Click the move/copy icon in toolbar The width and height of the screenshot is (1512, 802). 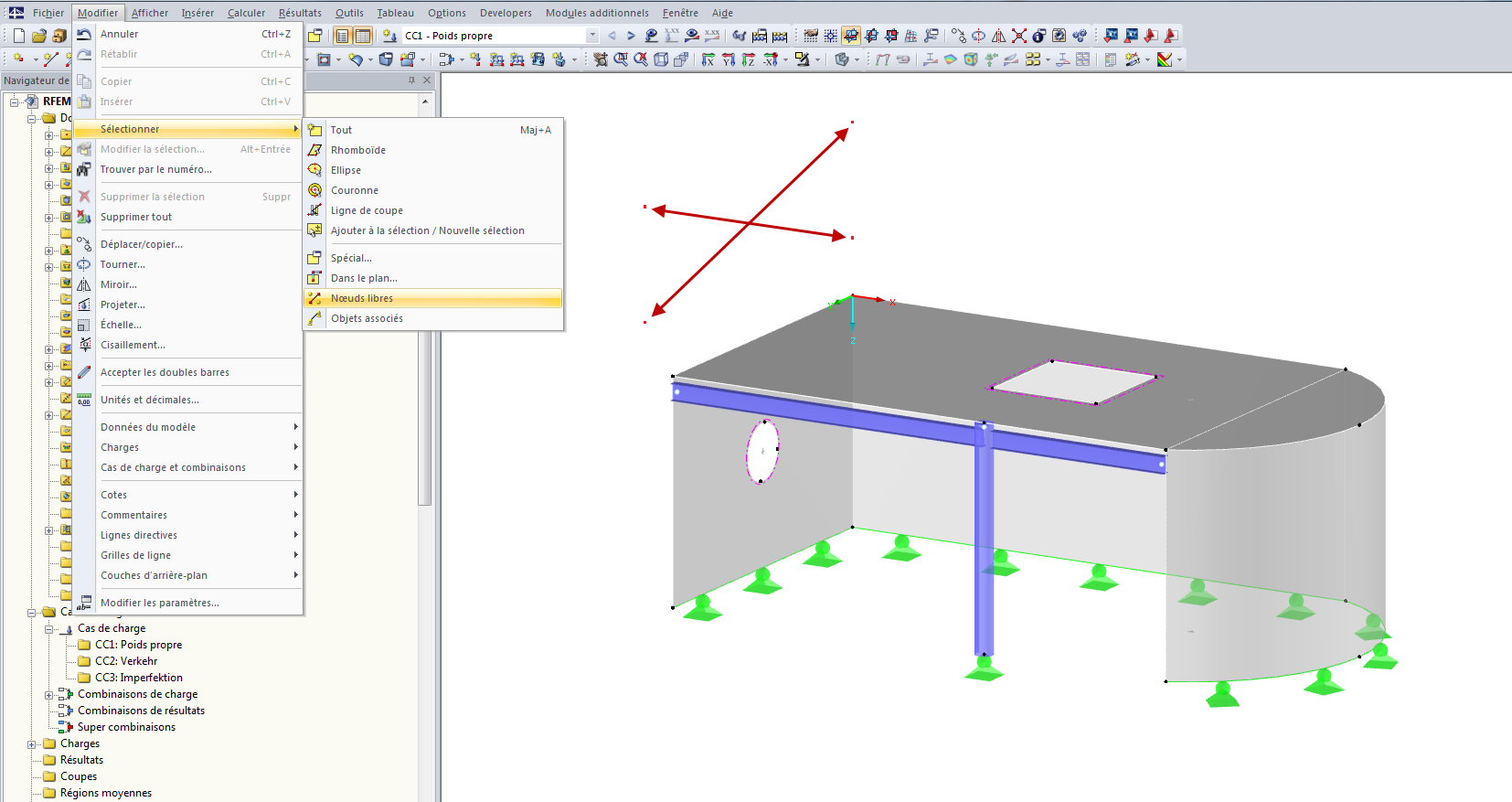[958, 36]
